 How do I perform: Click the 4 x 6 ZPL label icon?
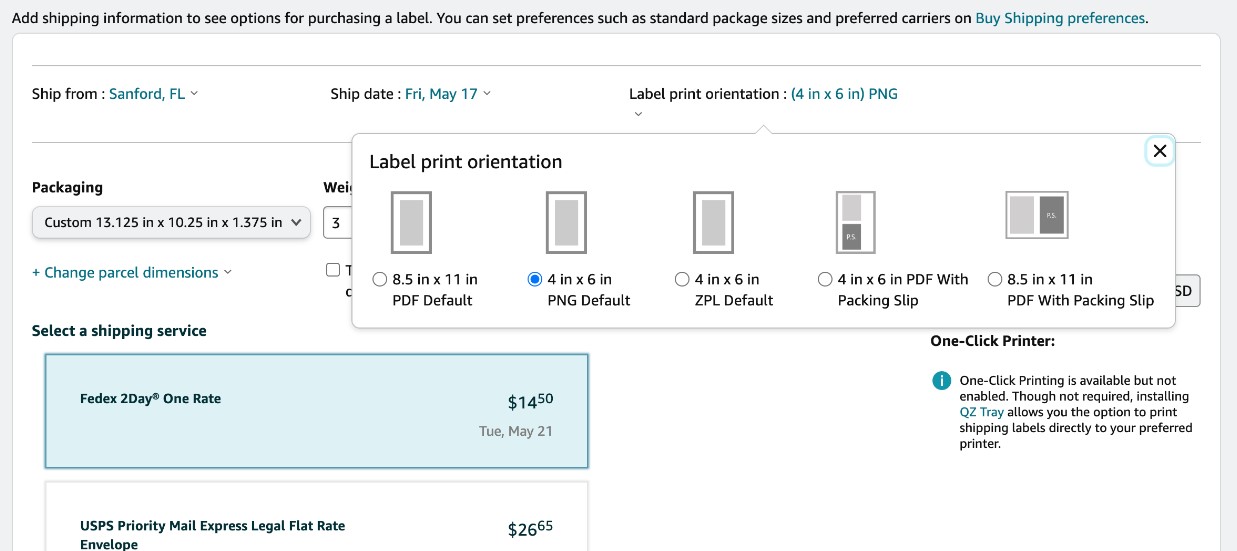[713, 222]
